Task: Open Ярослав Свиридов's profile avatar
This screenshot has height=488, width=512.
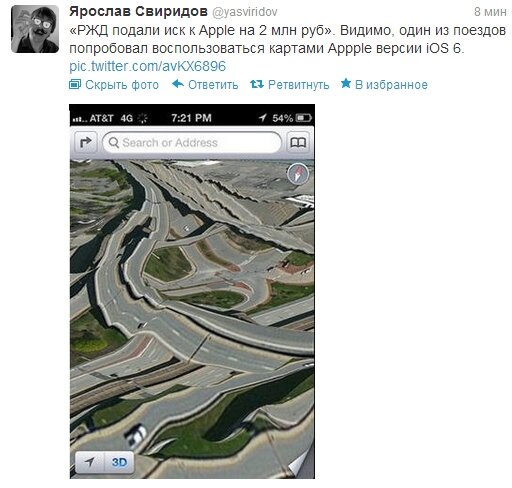Action: 35,29
